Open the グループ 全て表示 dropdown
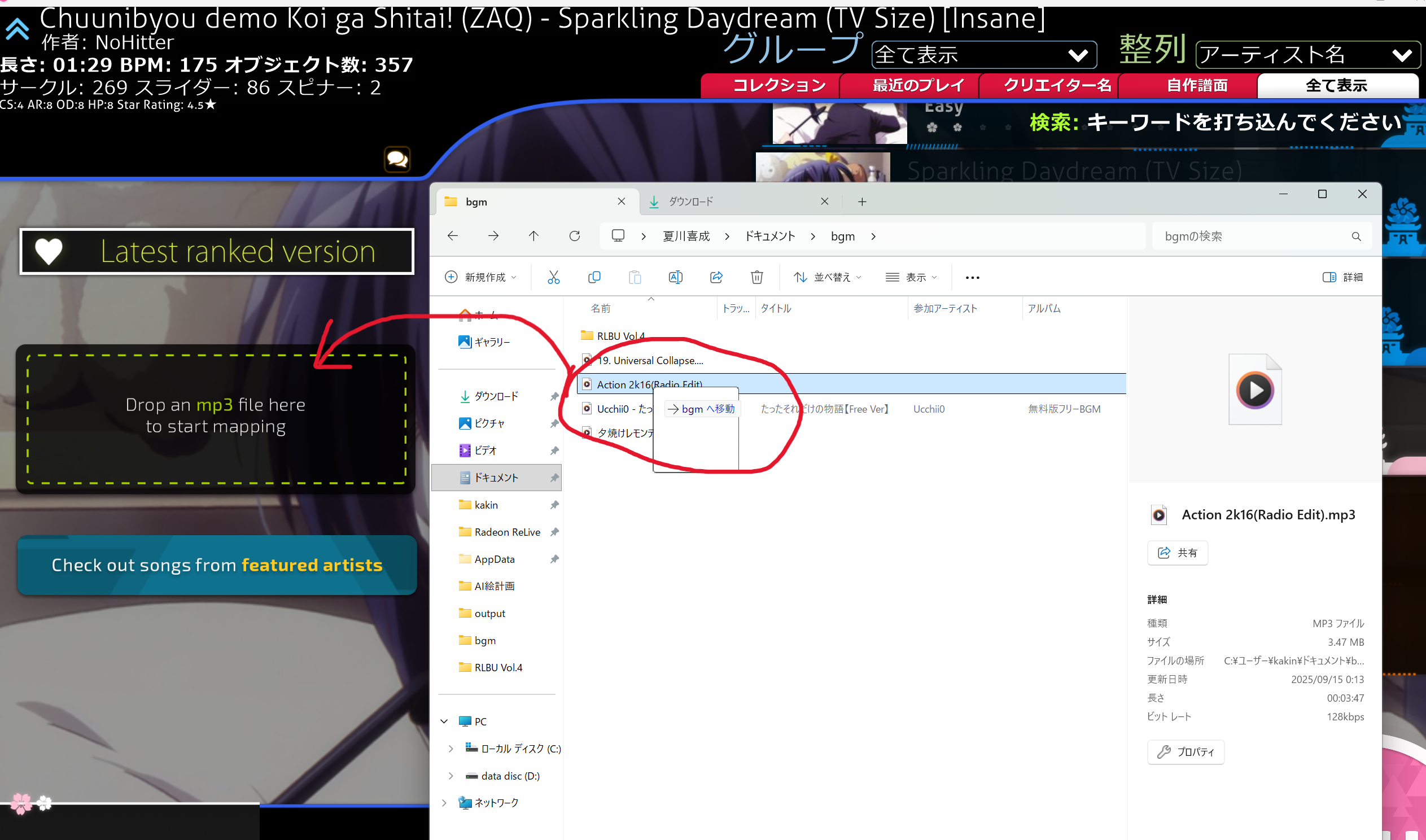The image size is (1426, 840). pyautogui.click(x=983, y=55)
